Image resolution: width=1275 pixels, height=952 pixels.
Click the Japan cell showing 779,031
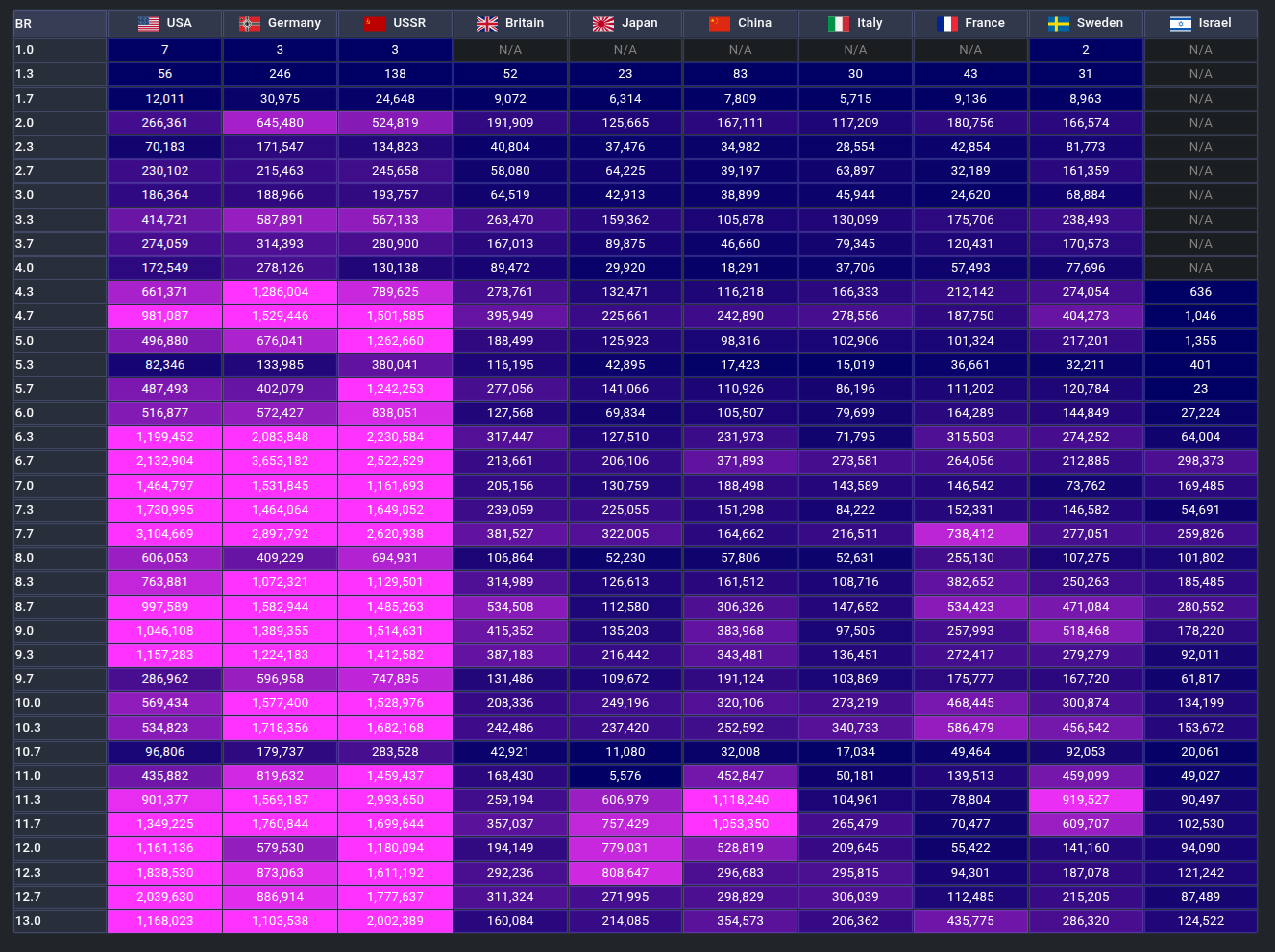pos(625,848)
